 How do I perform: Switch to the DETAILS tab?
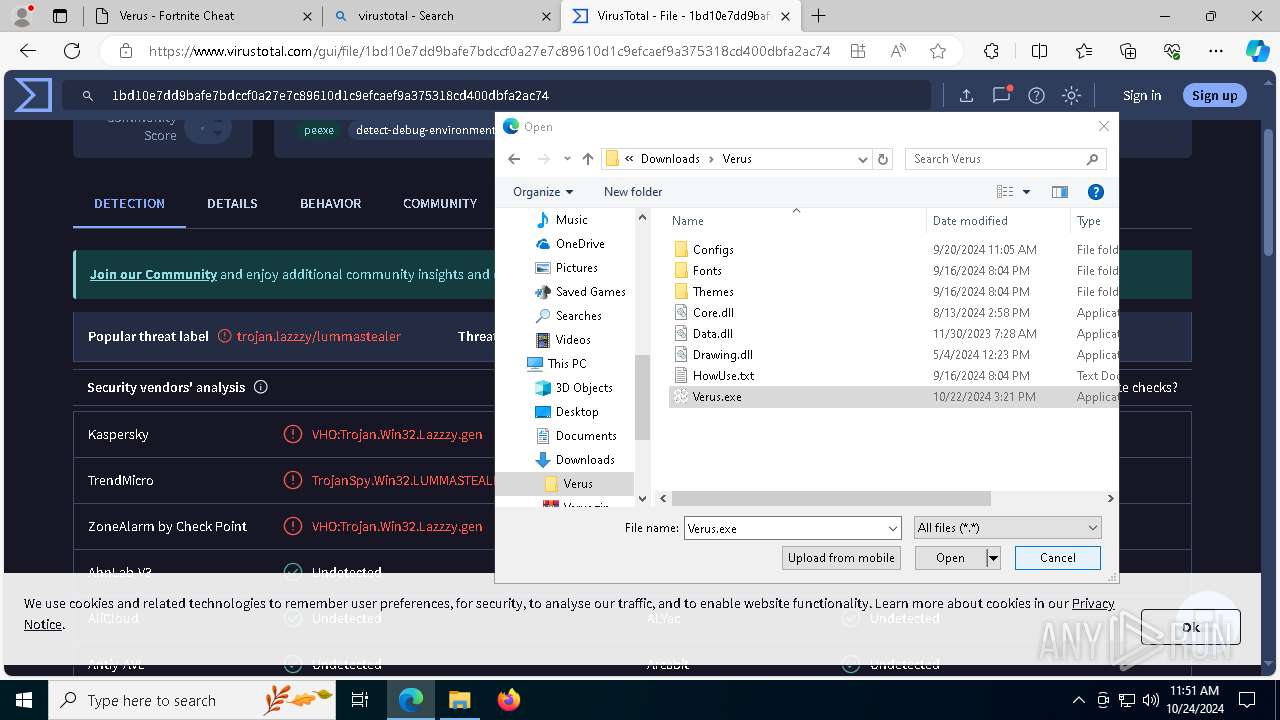[x=232, y=203]
